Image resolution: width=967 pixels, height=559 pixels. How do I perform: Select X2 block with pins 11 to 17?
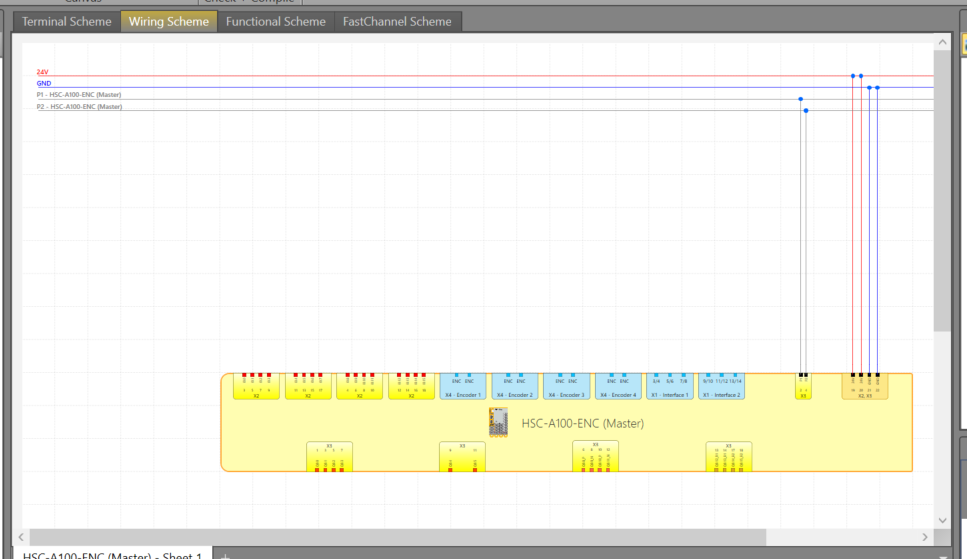(x=308, y=386)
